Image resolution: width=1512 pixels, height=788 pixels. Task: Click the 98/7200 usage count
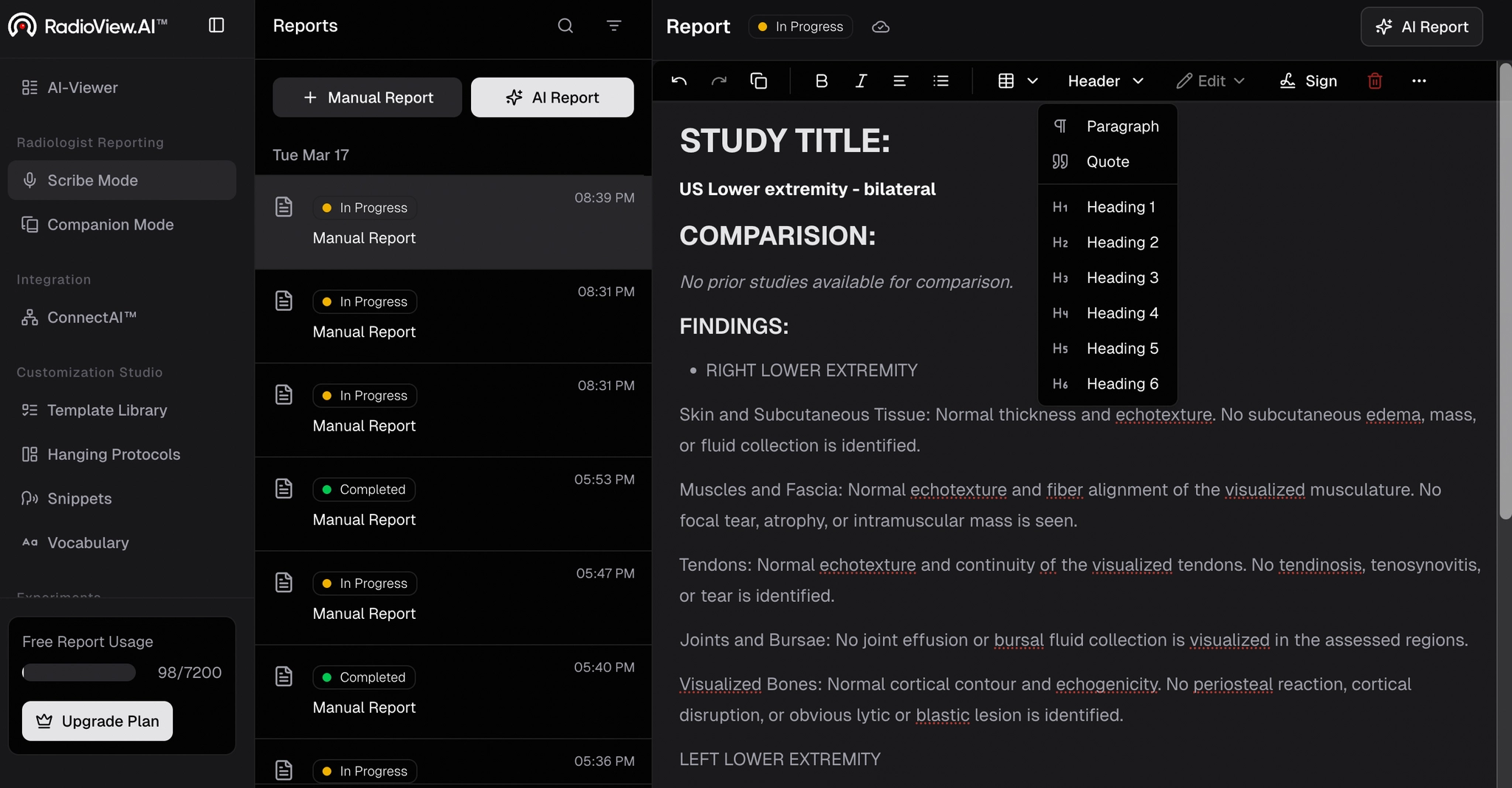pyautogui.click(x=190, y=673)
